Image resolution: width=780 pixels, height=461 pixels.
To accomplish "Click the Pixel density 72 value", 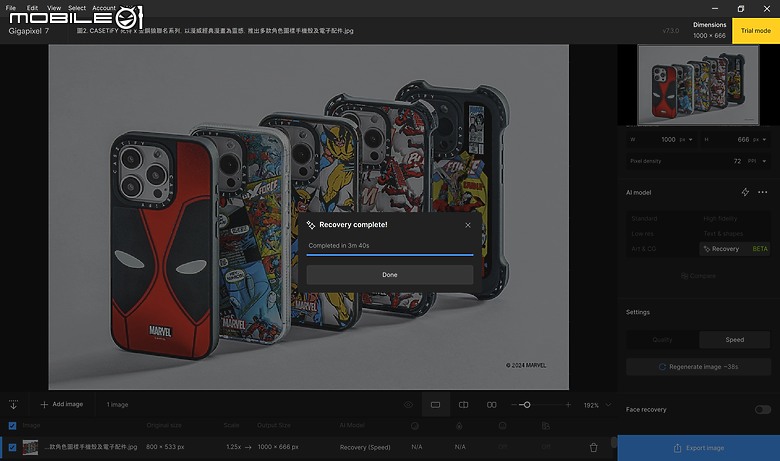I will click(x=737, y=161).
